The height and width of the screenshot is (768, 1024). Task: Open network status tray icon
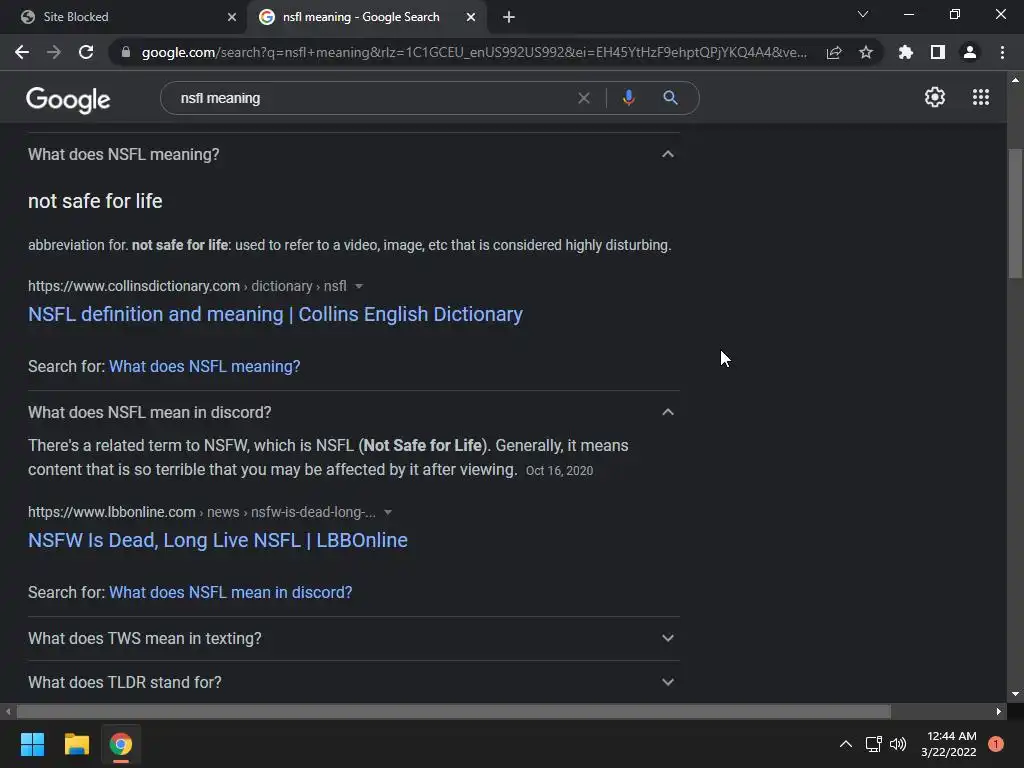873,744
